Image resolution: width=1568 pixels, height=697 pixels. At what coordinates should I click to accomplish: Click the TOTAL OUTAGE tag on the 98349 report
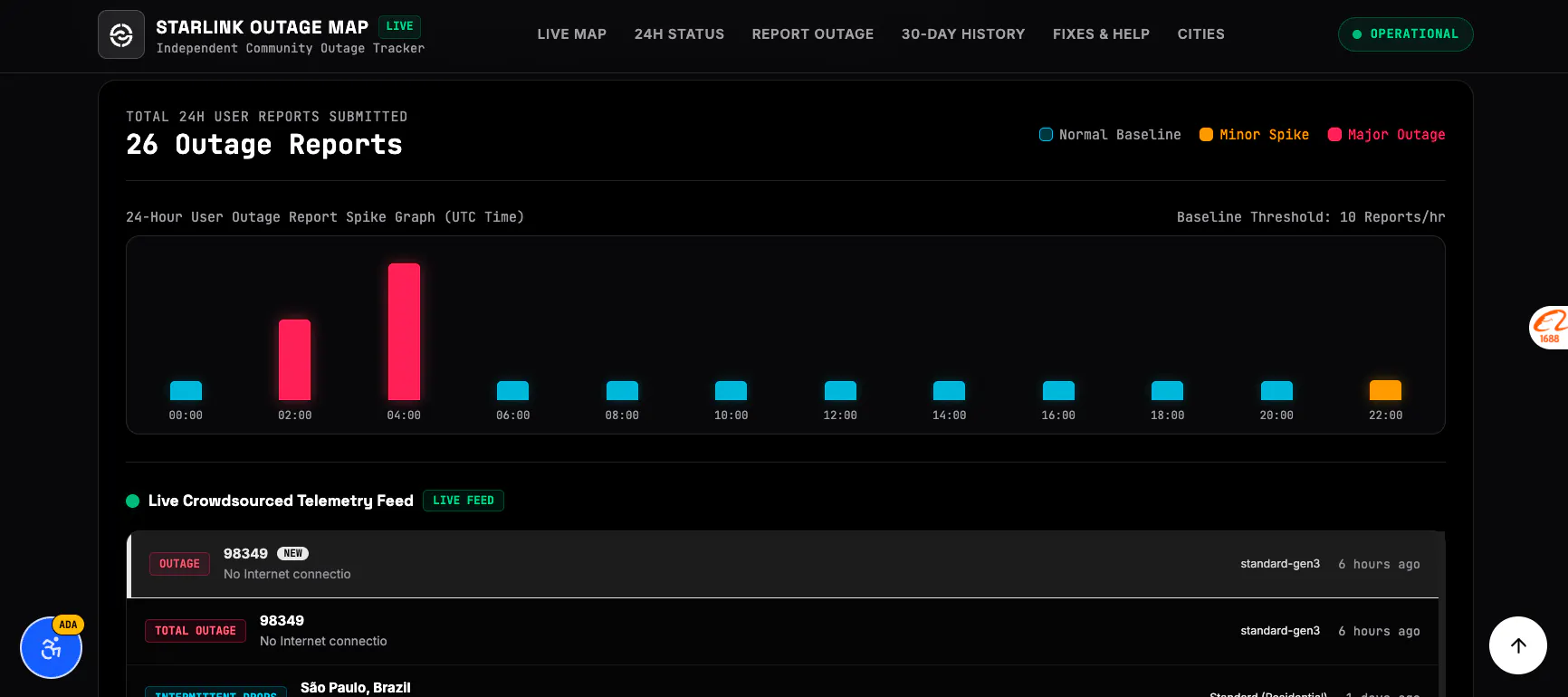pyautogui.click(x=196, y=631)
